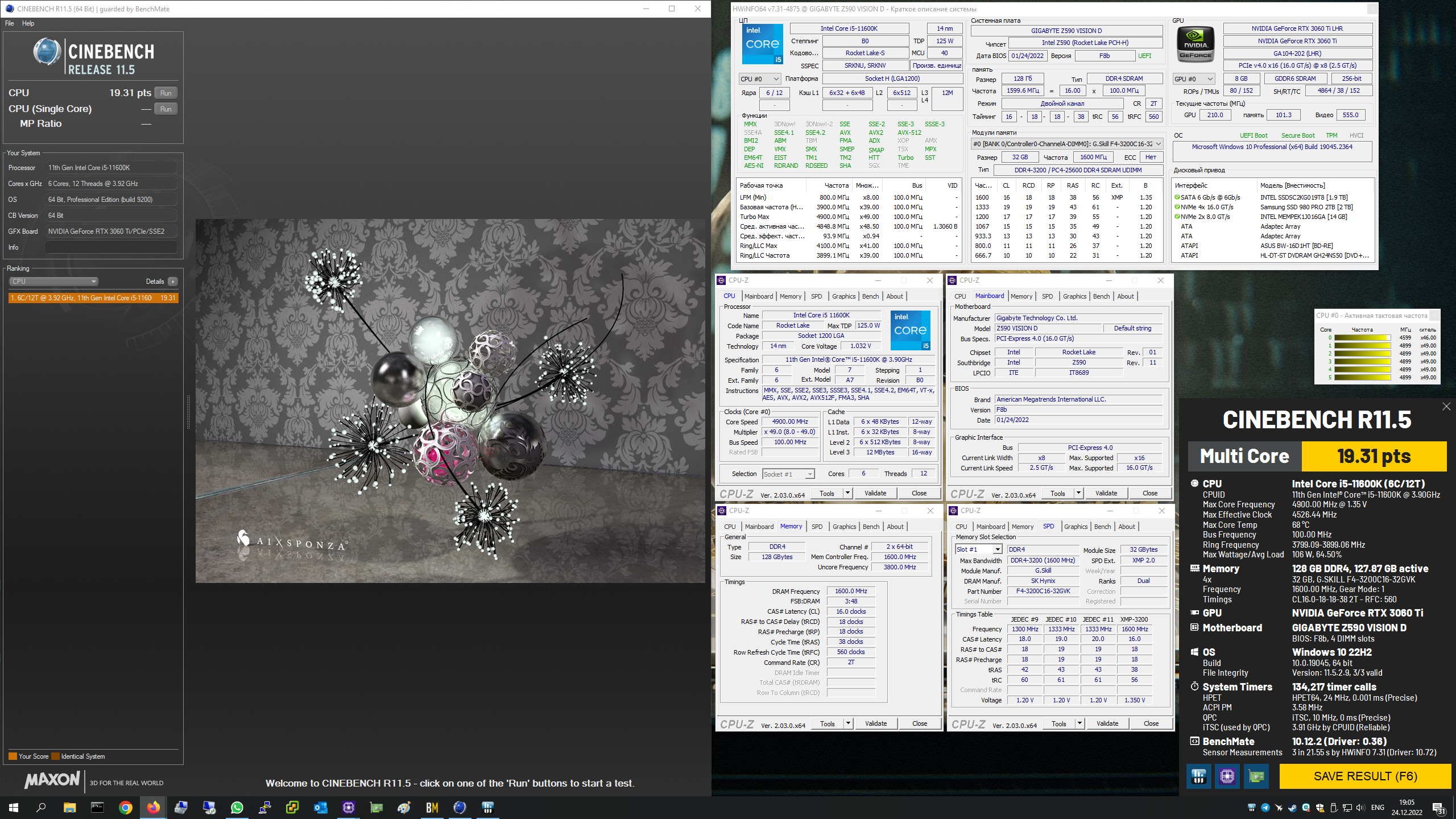
Task: Open Google Chrome from the taskbar
Action: [x=125, y=808]
